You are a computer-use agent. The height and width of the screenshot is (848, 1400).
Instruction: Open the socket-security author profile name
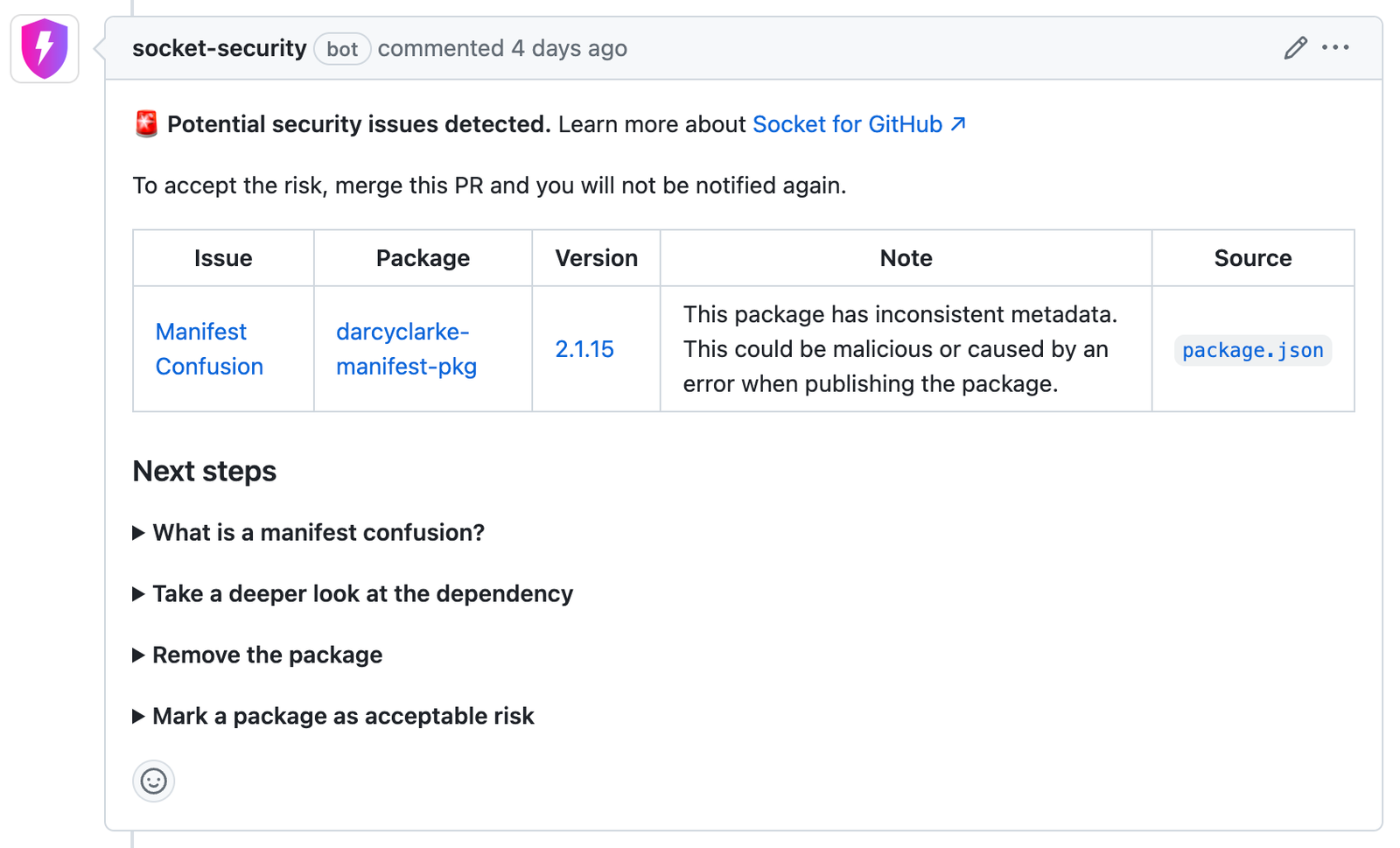pos(220,48)
